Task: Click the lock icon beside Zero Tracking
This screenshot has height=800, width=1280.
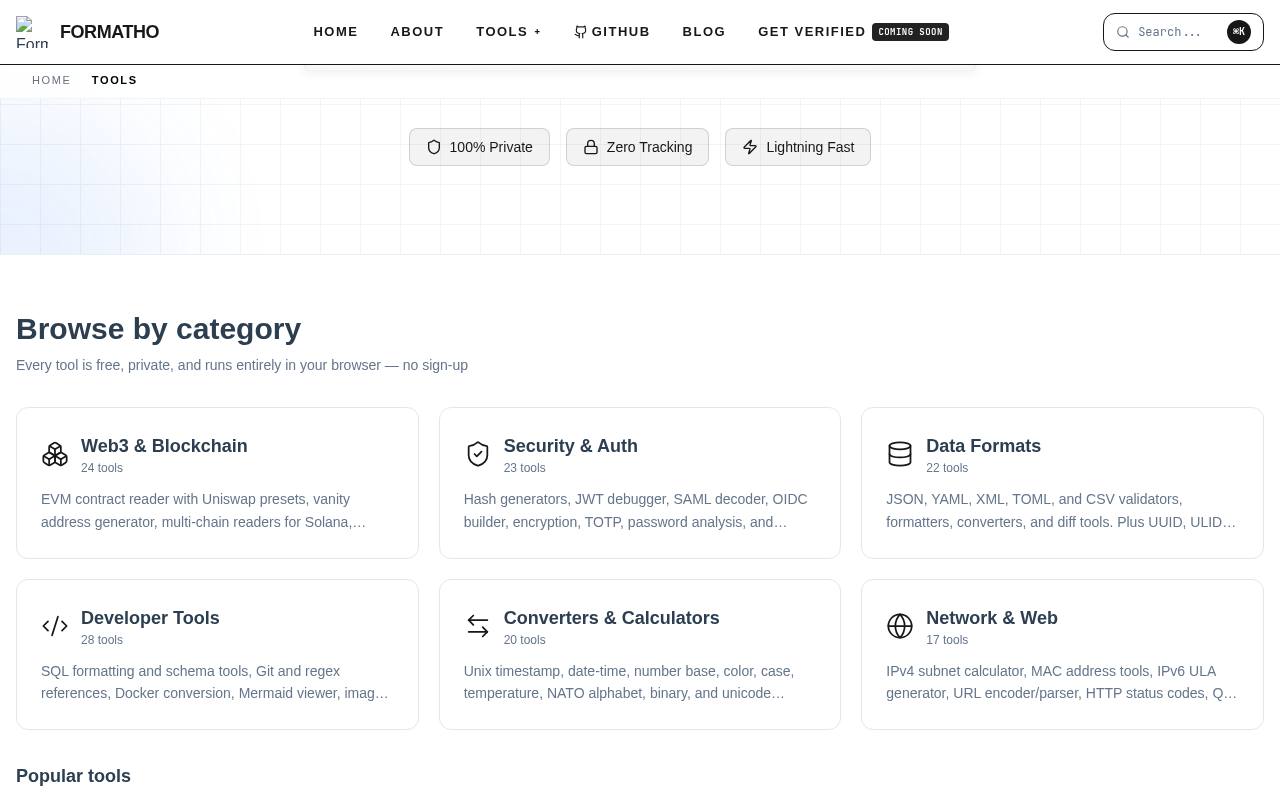Action: 591,147
